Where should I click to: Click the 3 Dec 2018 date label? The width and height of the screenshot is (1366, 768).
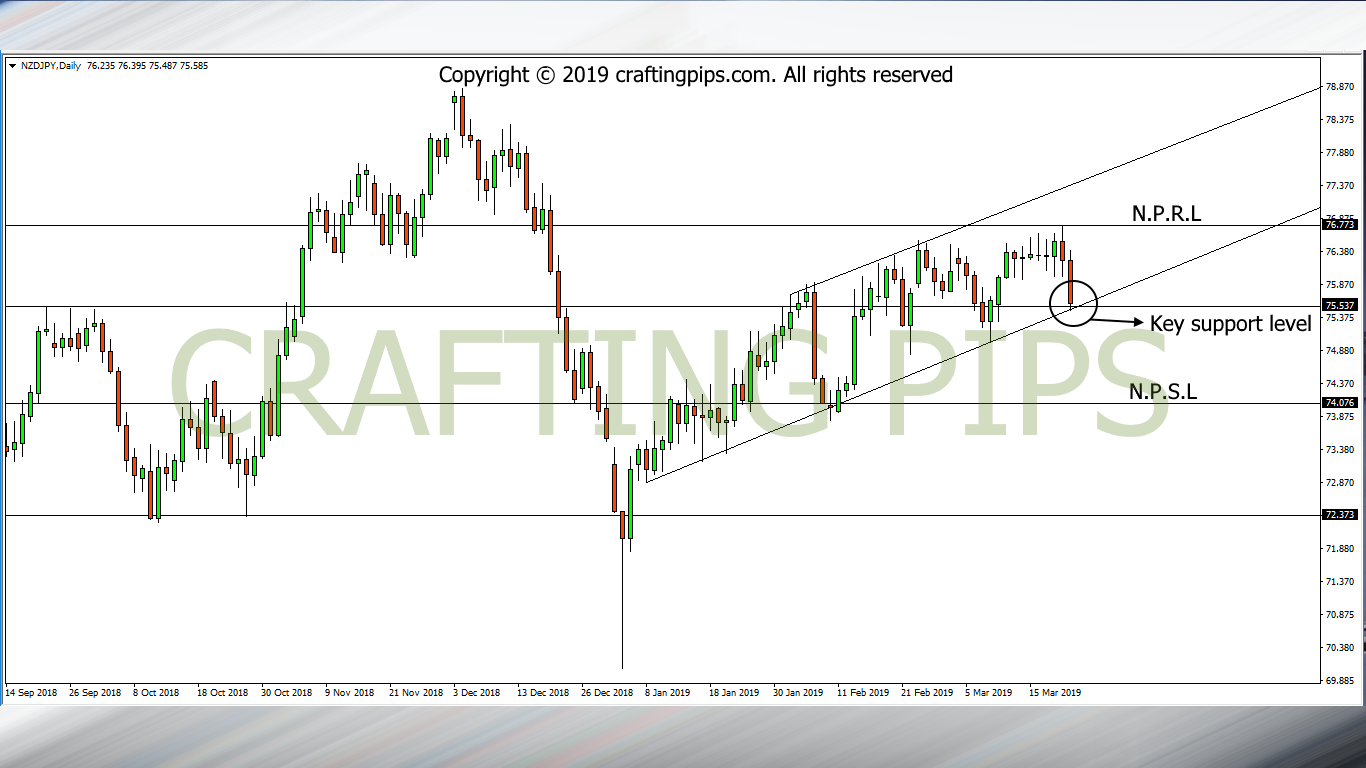(477, 692)
